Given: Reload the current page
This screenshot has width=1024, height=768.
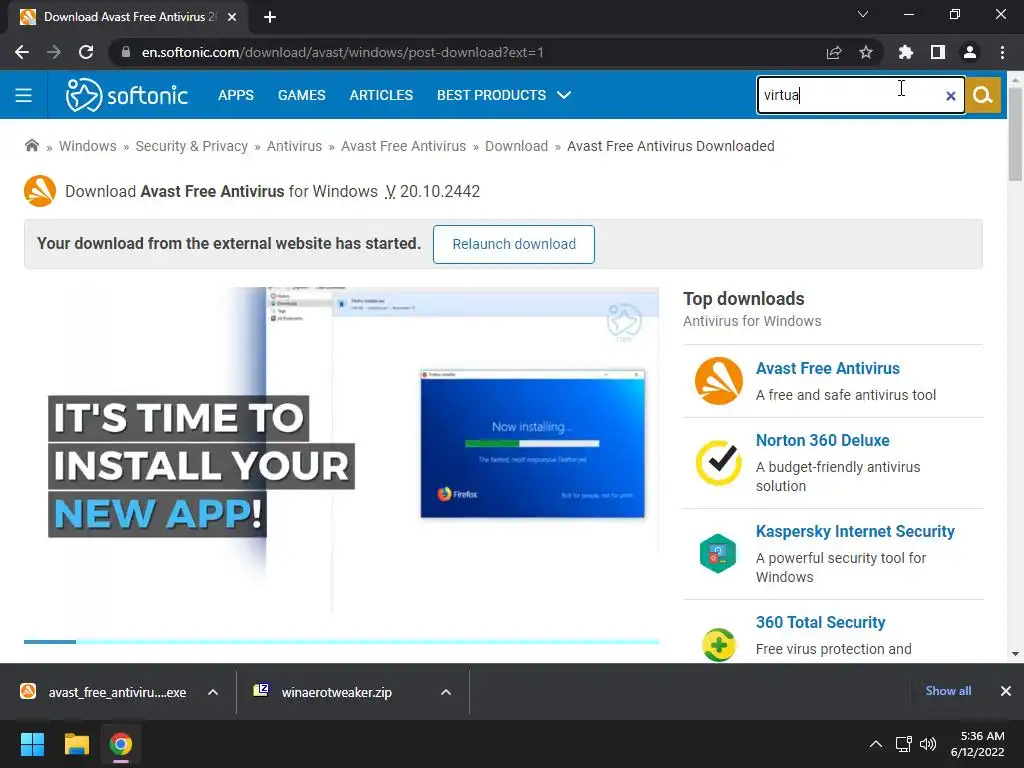Looking at the screenshot, I should (86, 52).
